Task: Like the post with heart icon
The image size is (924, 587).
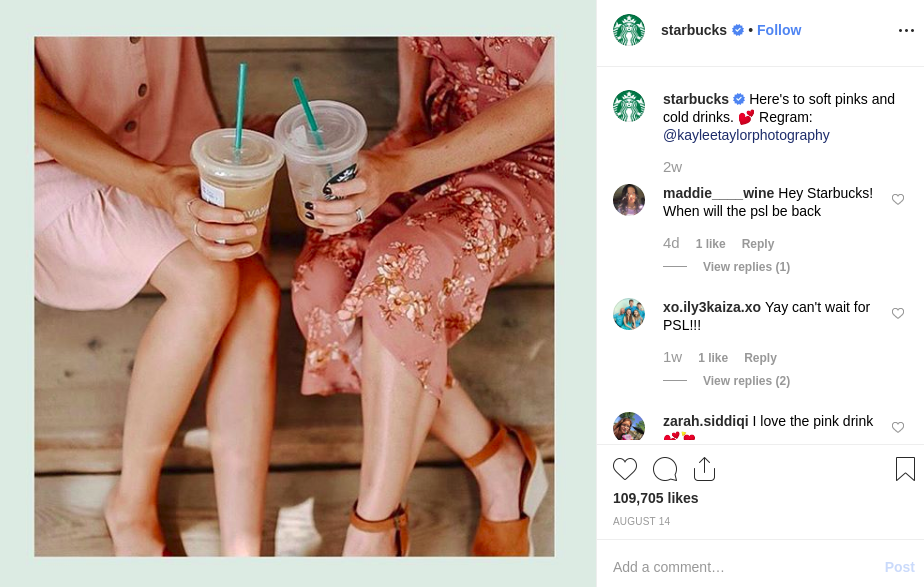Action: pyautogui.click(x=625, y=469)
